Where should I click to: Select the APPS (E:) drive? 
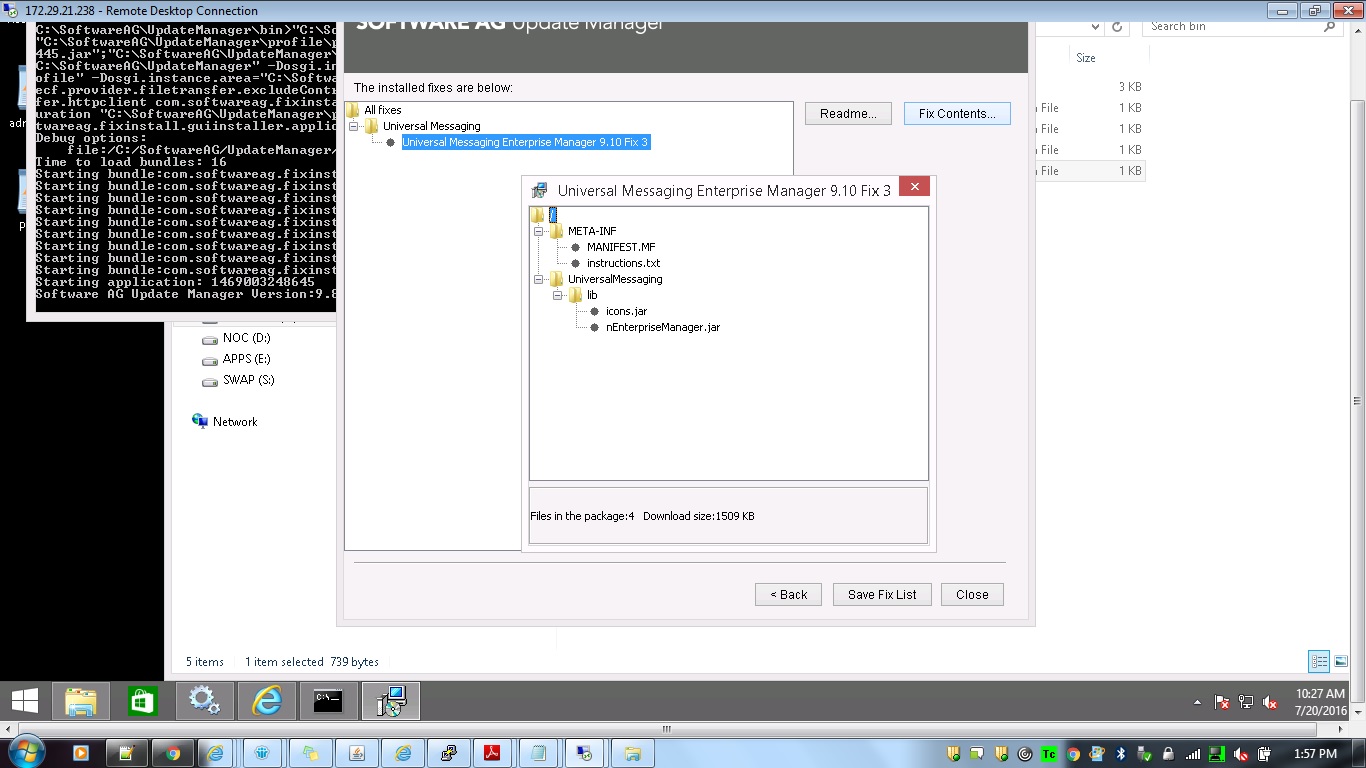[236, 359]
